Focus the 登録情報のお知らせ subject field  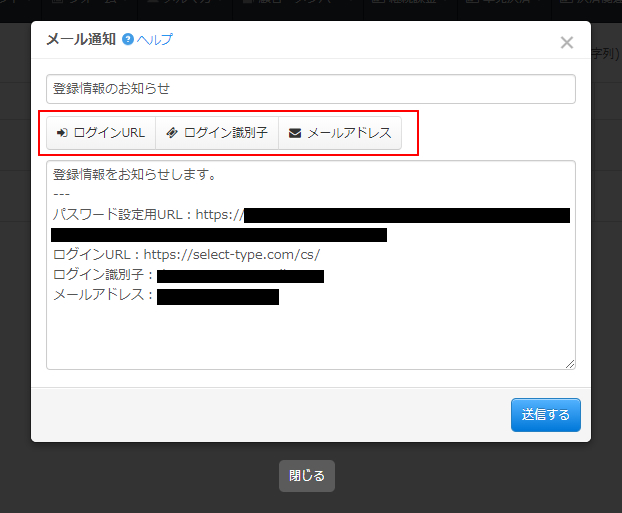(310, 89)
